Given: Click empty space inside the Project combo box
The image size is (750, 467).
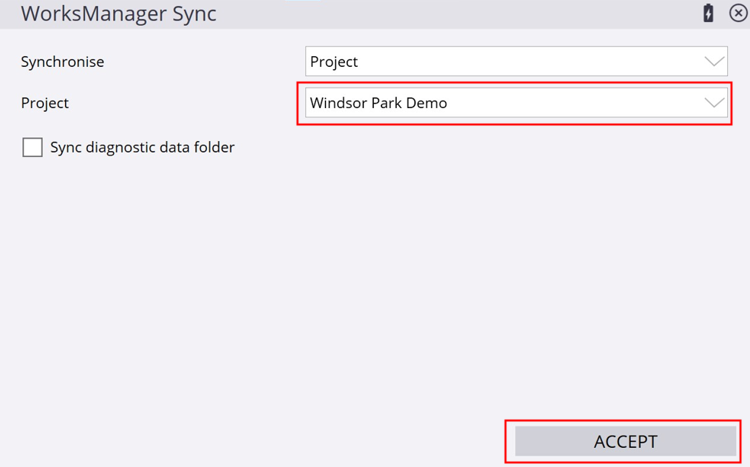Looking at the screenshot, I should point(580,103).
